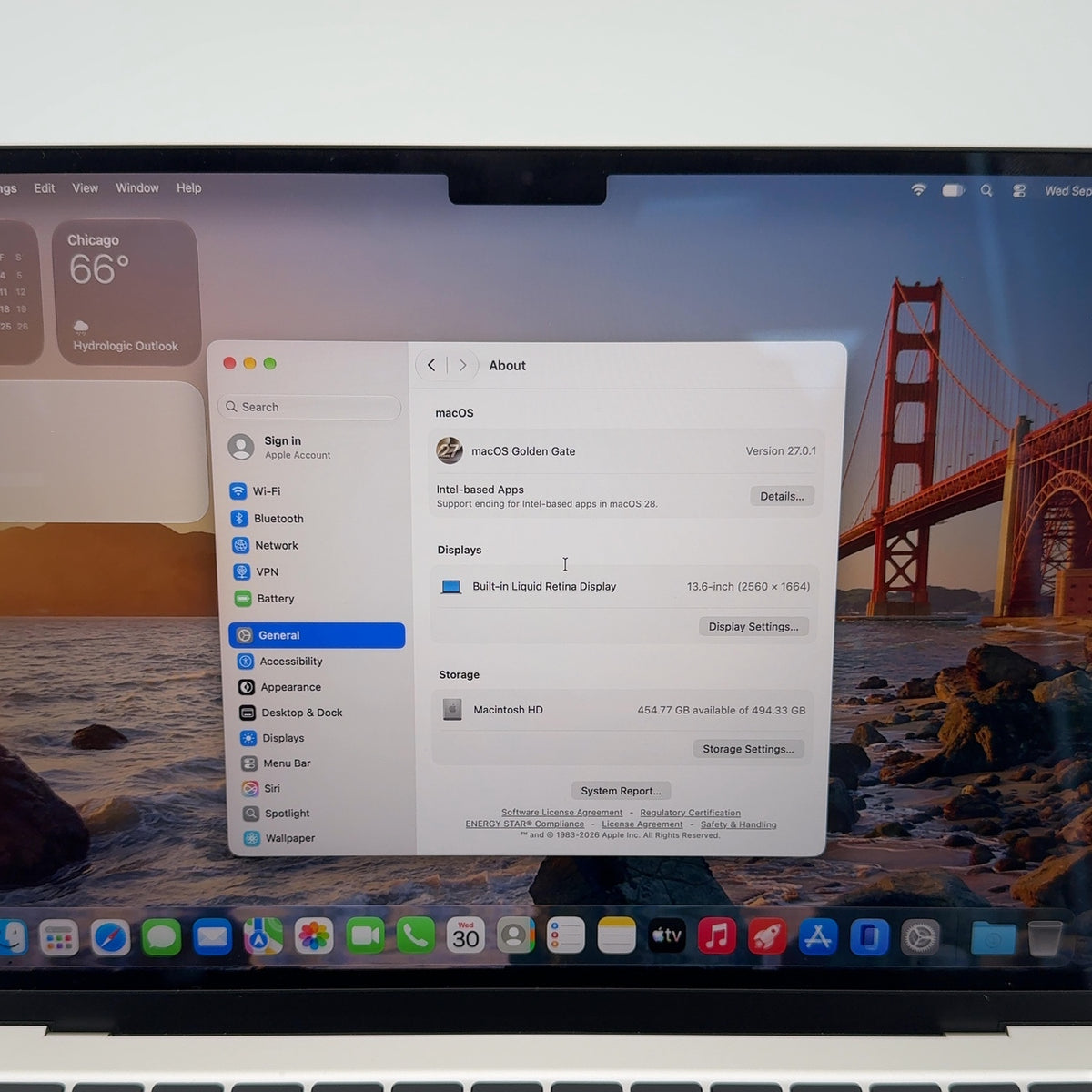Open System Report
The width and height of the screenshot is (1092, 1092).
click(622, 791)
